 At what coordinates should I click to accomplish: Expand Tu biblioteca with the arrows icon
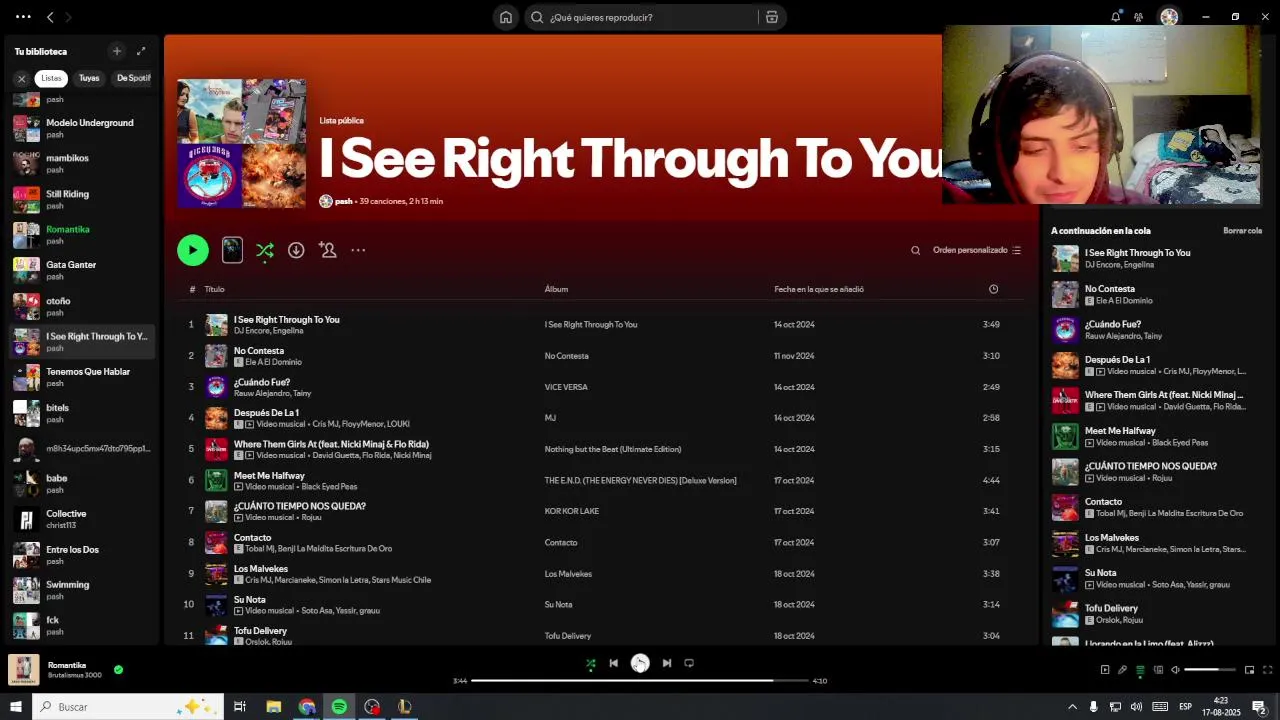141,51
